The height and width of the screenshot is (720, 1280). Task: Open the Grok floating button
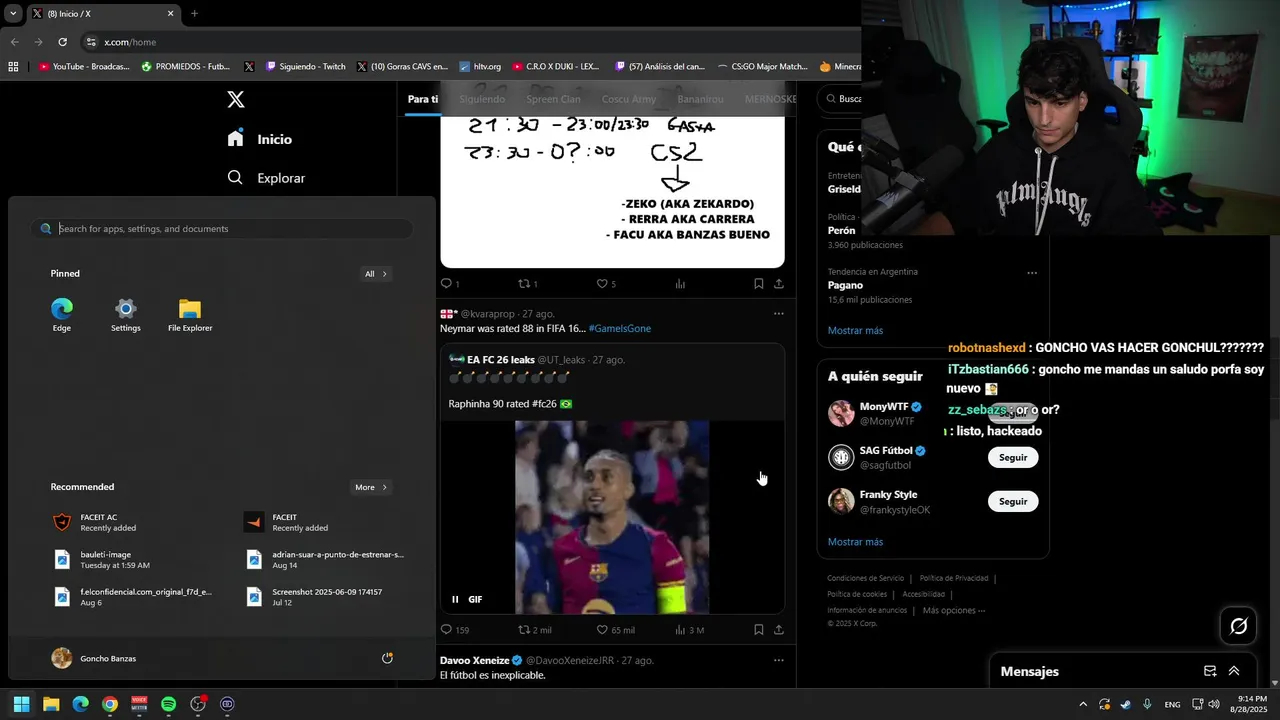[1238, 626]
